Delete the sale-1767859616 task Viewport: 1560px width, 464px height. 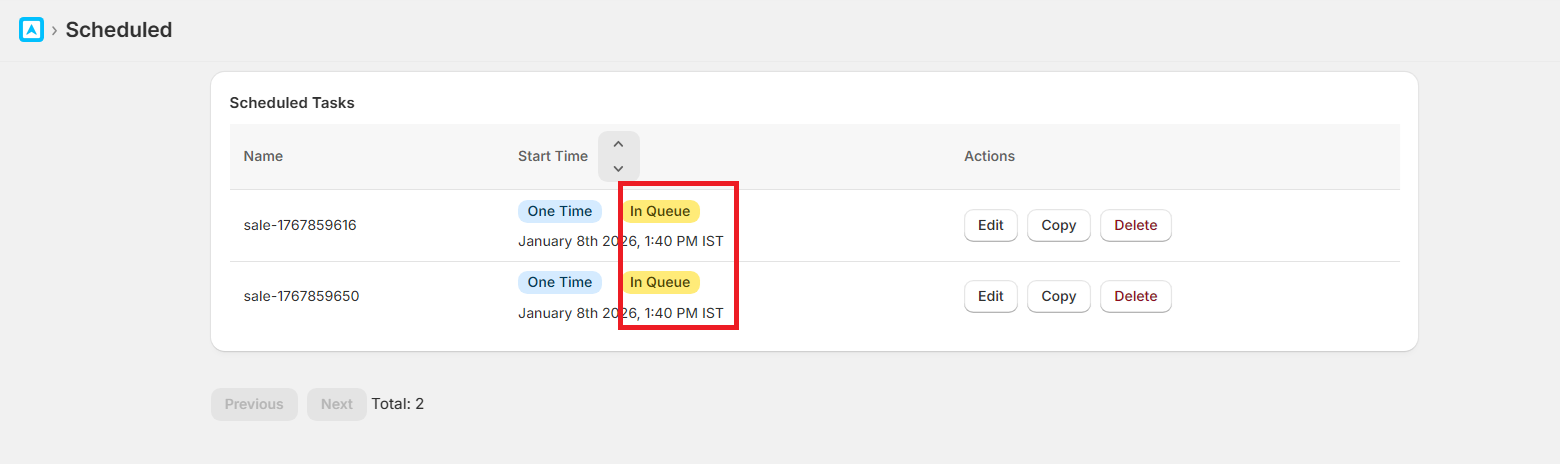point(1135,225)
